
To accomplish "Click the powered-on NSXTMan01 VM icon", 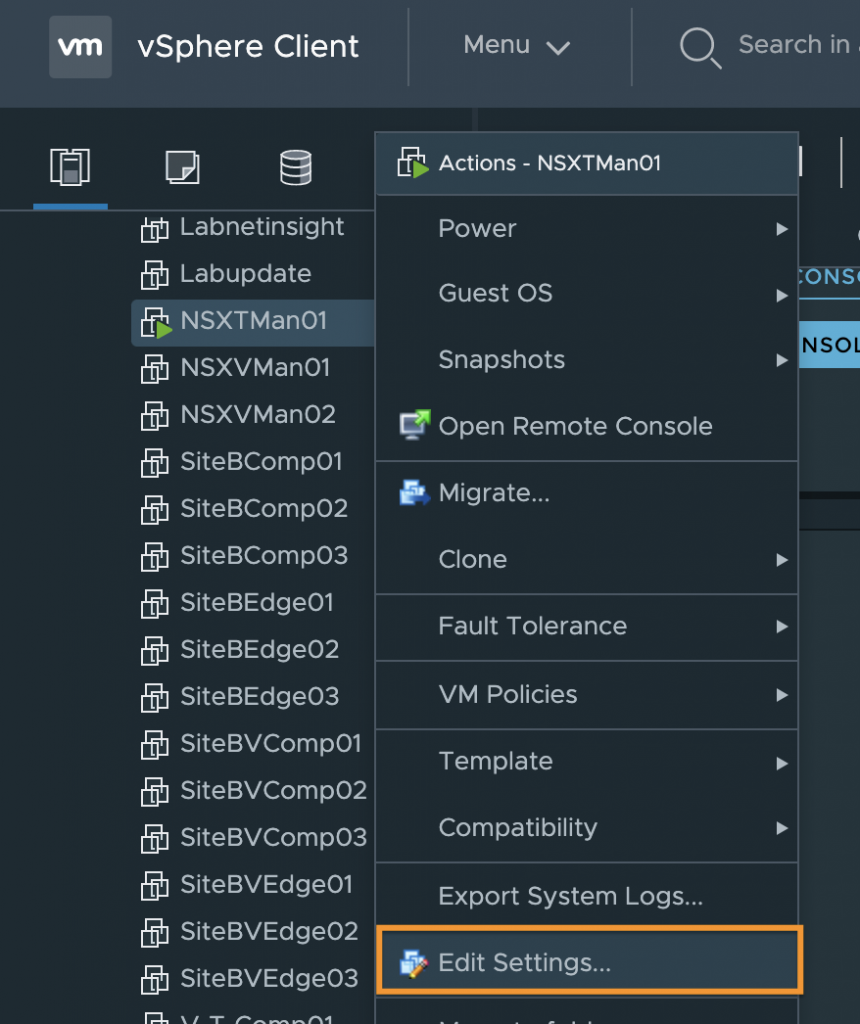I will [x=156, y=323].
